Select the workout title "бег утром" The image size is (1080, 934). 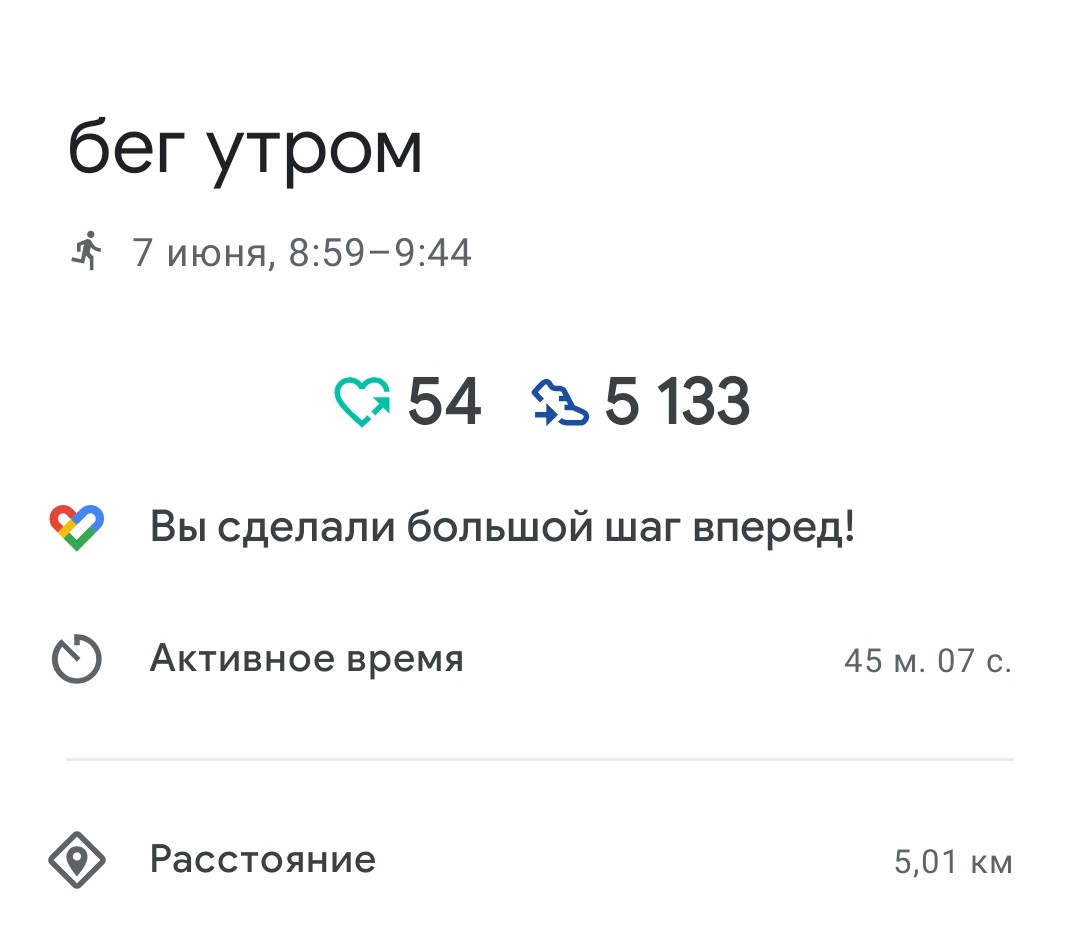pyautogui.click(x=245, y=152)
